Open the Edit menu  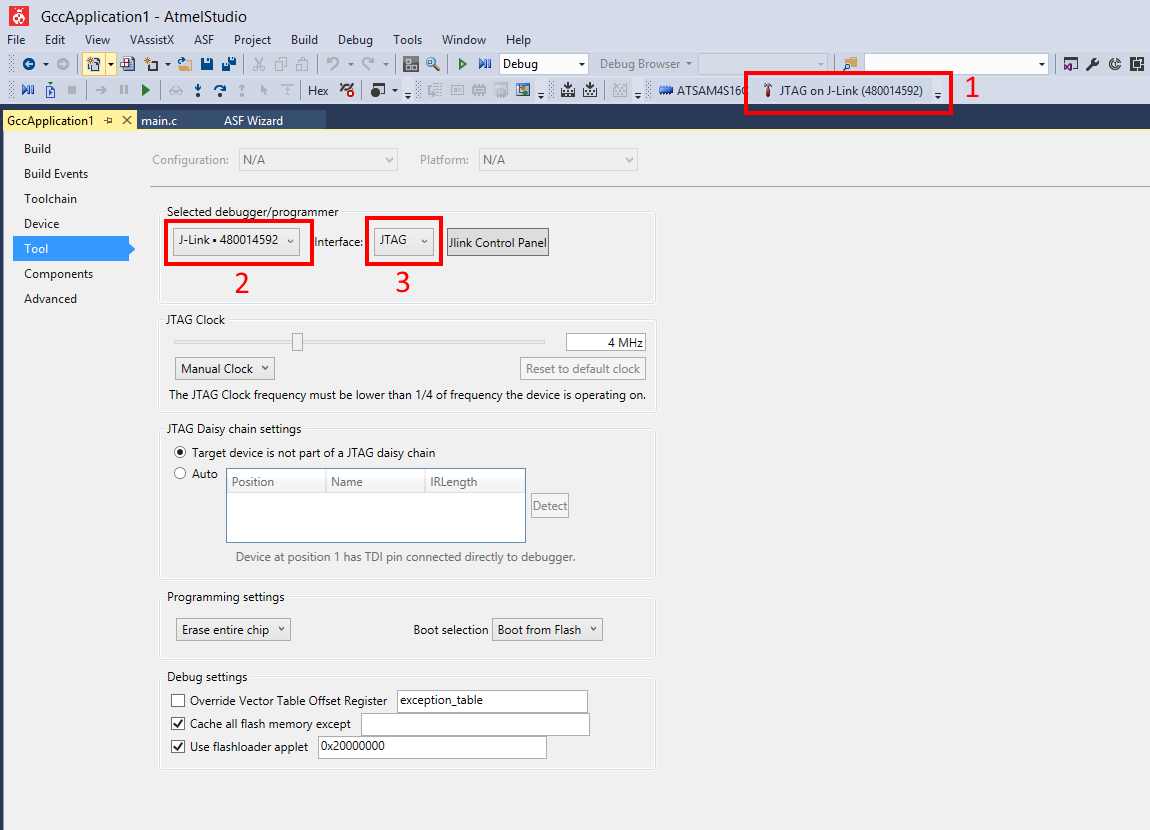[x=55, y=40]
